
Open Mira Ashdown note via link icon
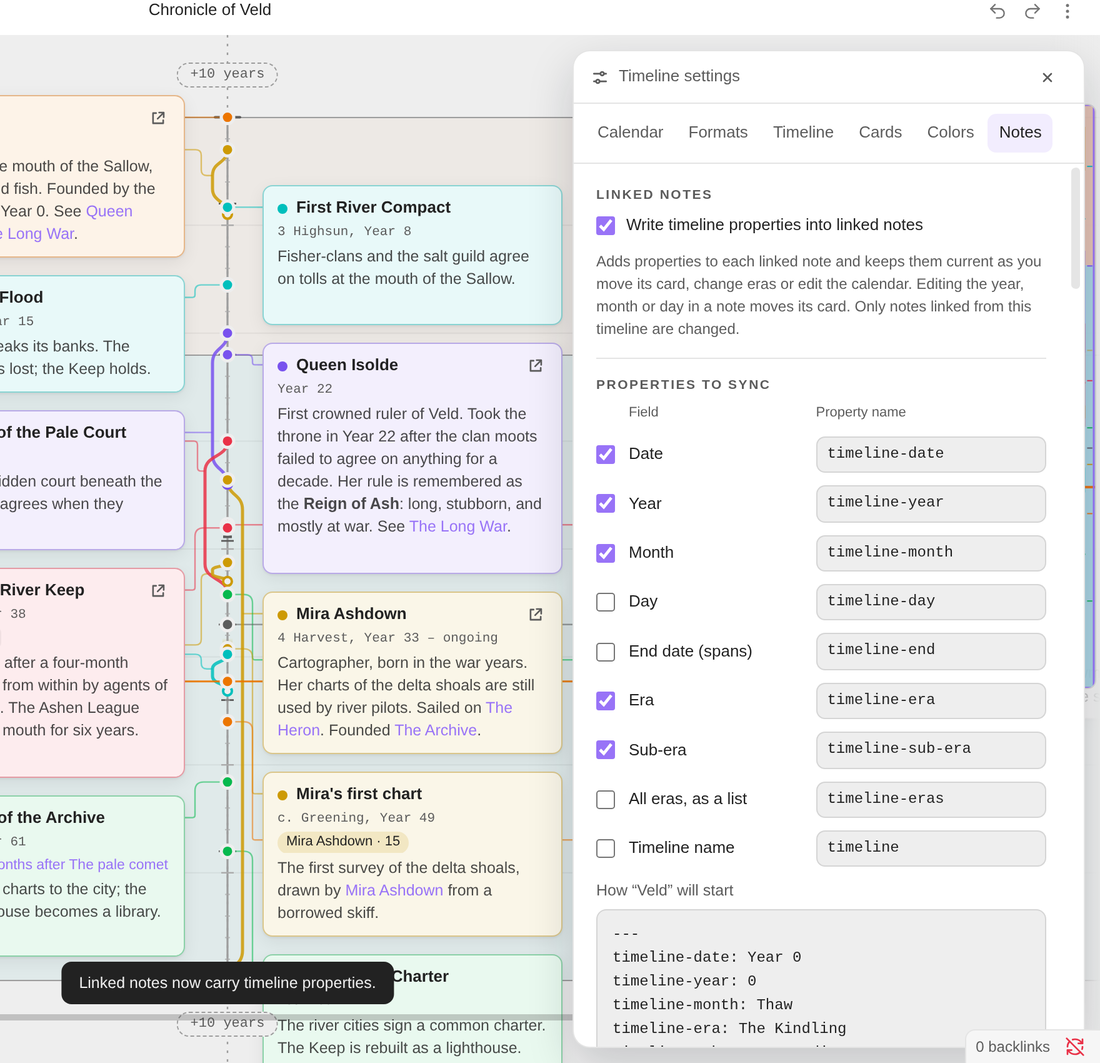(x=535, y=615)
